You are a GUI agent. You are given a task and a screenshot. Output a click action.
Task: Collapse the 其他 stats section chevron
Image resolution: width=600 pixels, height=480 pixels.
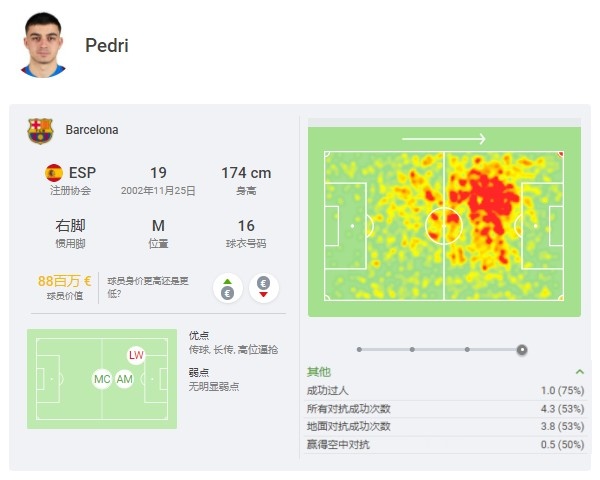point(580,372)
